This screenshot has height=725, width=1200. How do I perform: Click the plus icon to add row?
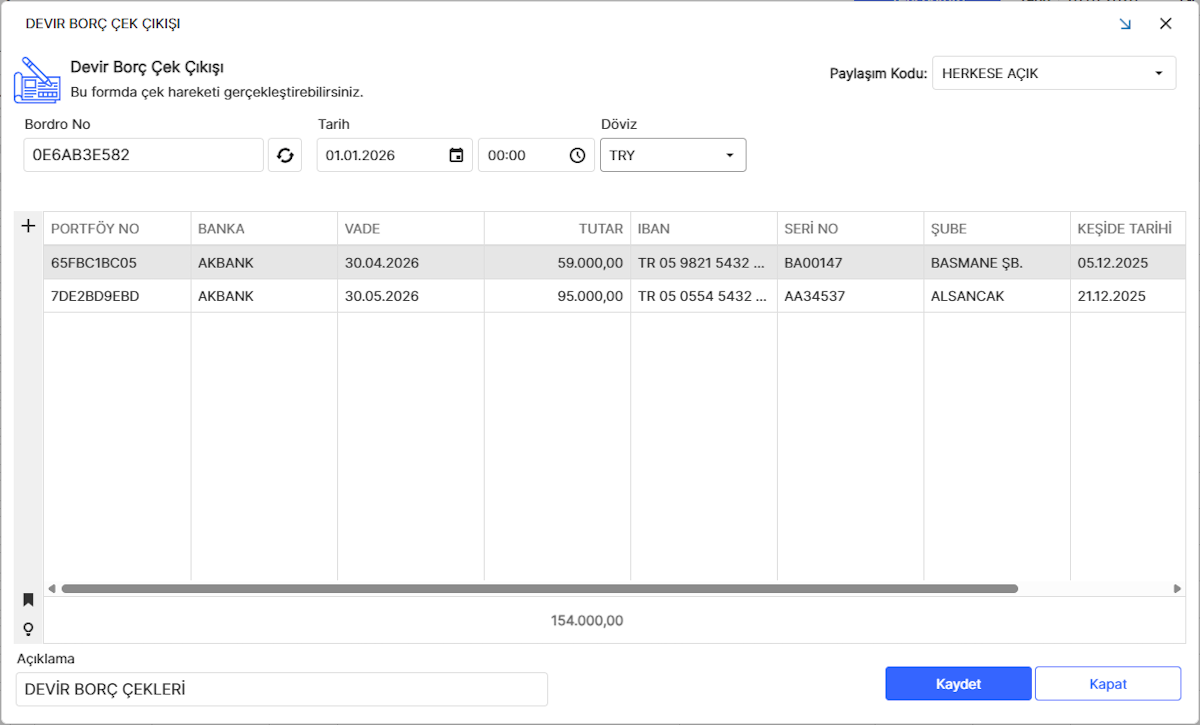(28, 227)
